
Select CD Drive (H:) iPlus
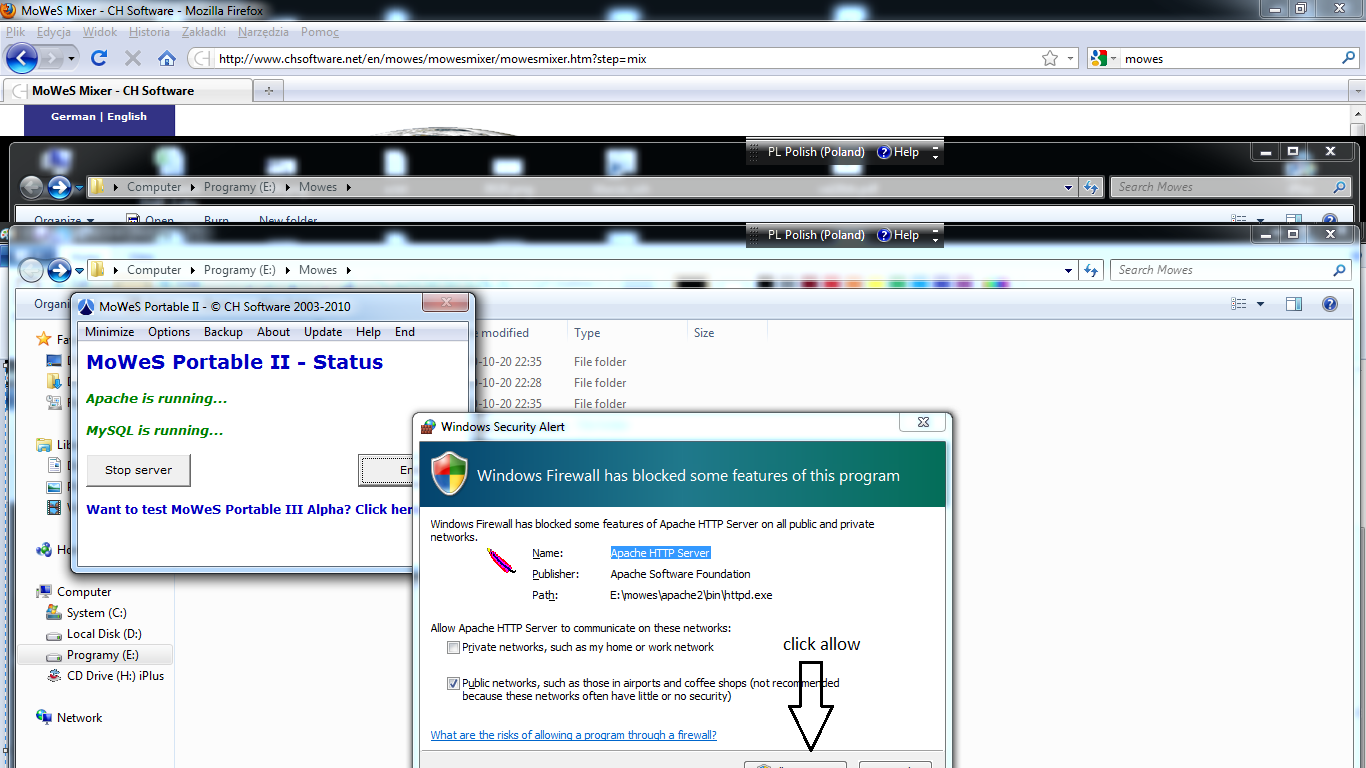click(115, 676)
